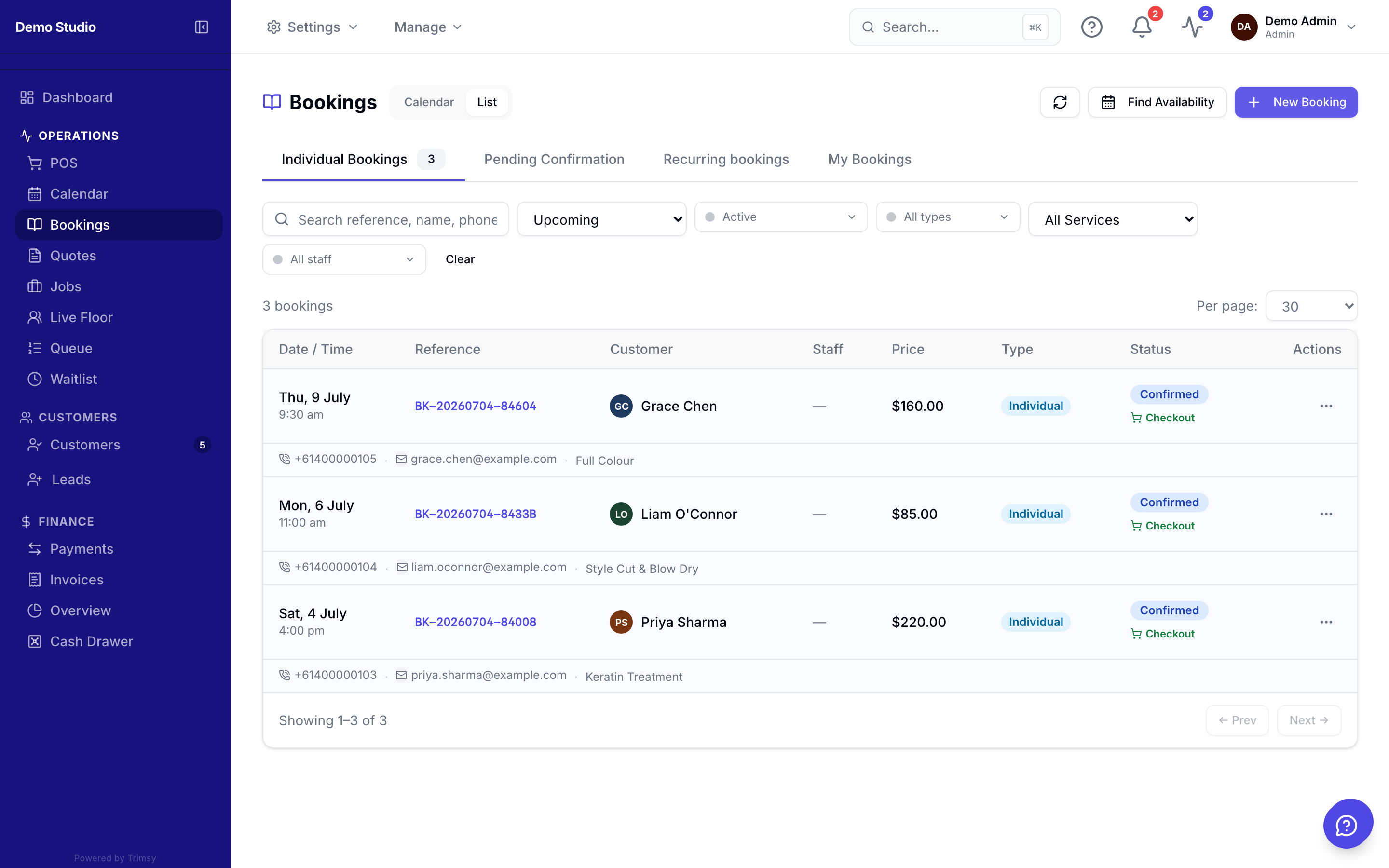Screen dimensions: 1389x868
Task: Change the Per page dropdown
Action: coord(1311,306)
